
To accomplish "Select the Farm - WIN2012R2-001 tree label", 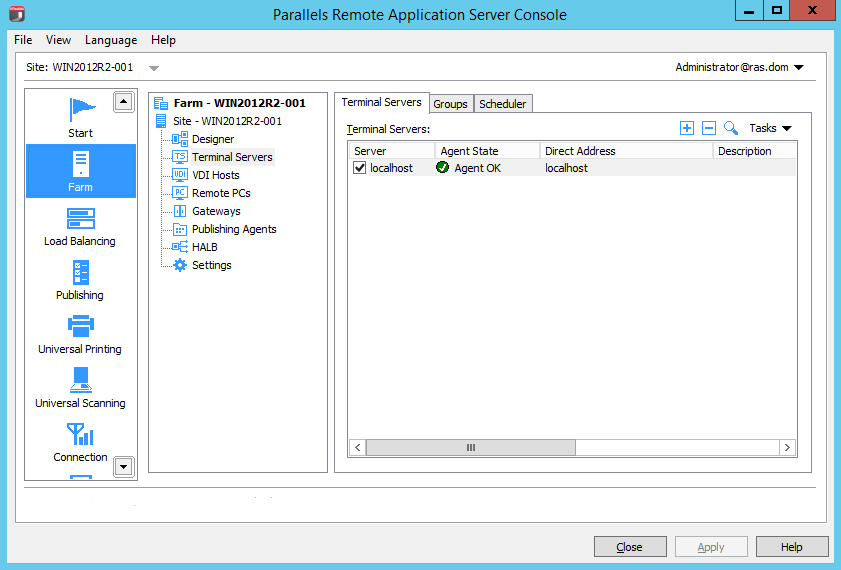I will tap(240, 103).
